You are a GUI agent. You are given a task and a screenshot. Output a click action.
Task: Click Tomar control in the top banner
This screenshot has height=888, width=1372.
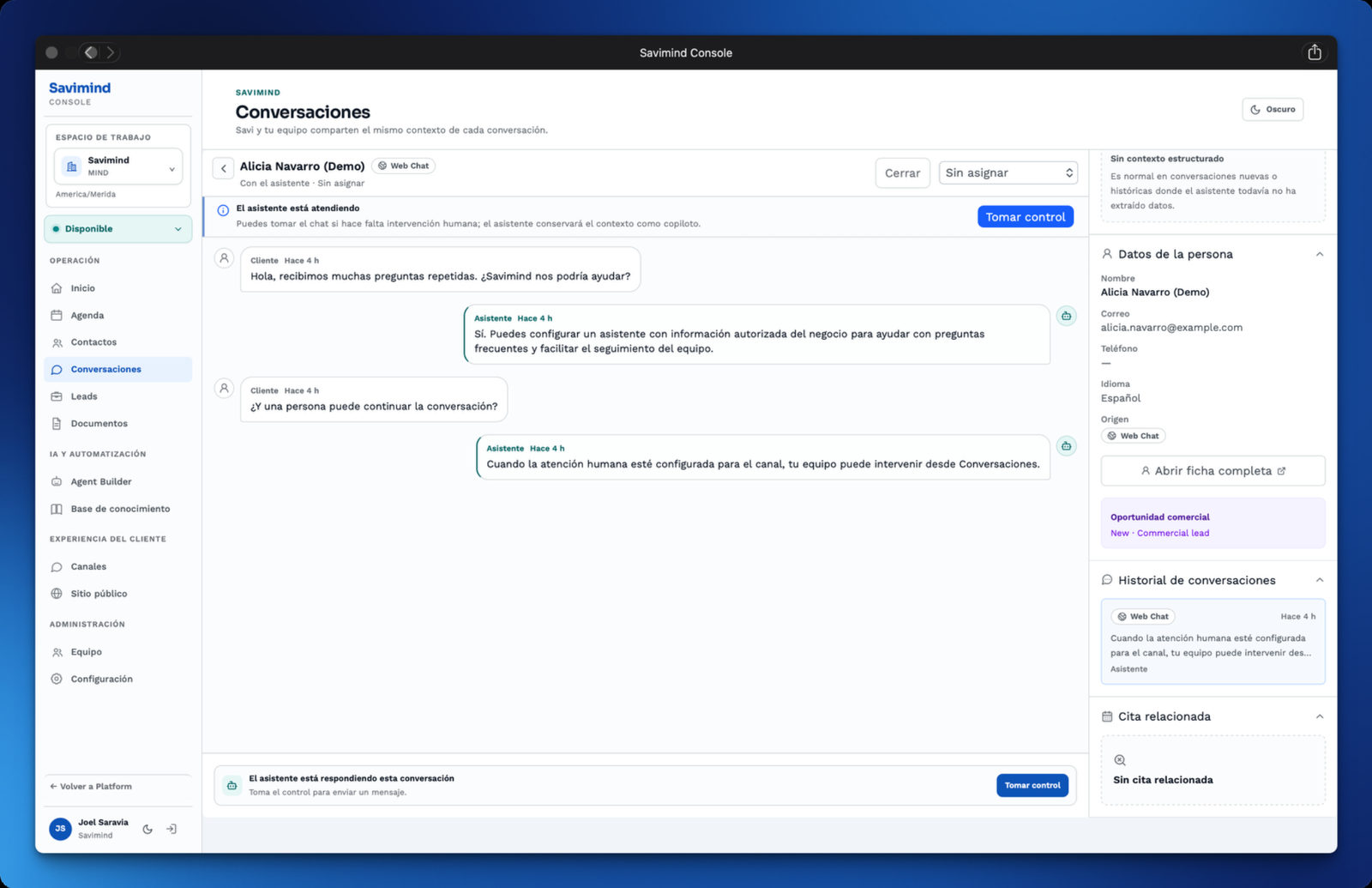tap(1026, 217)
